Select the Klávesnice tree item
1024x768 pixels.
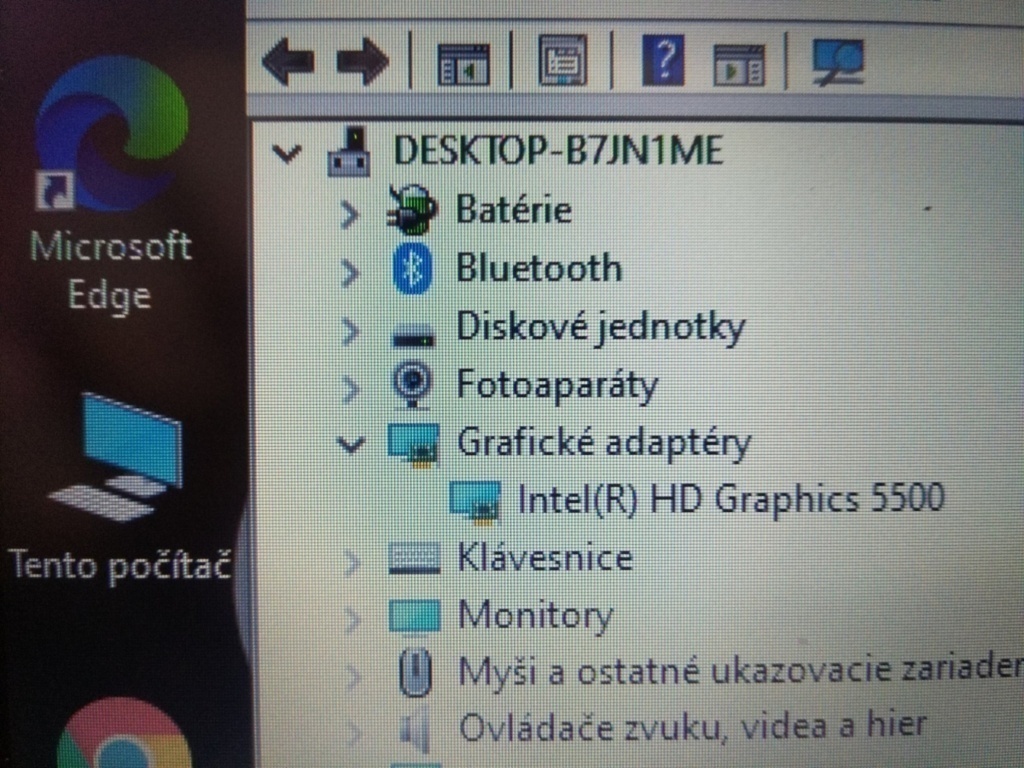[x=545, y=557]
